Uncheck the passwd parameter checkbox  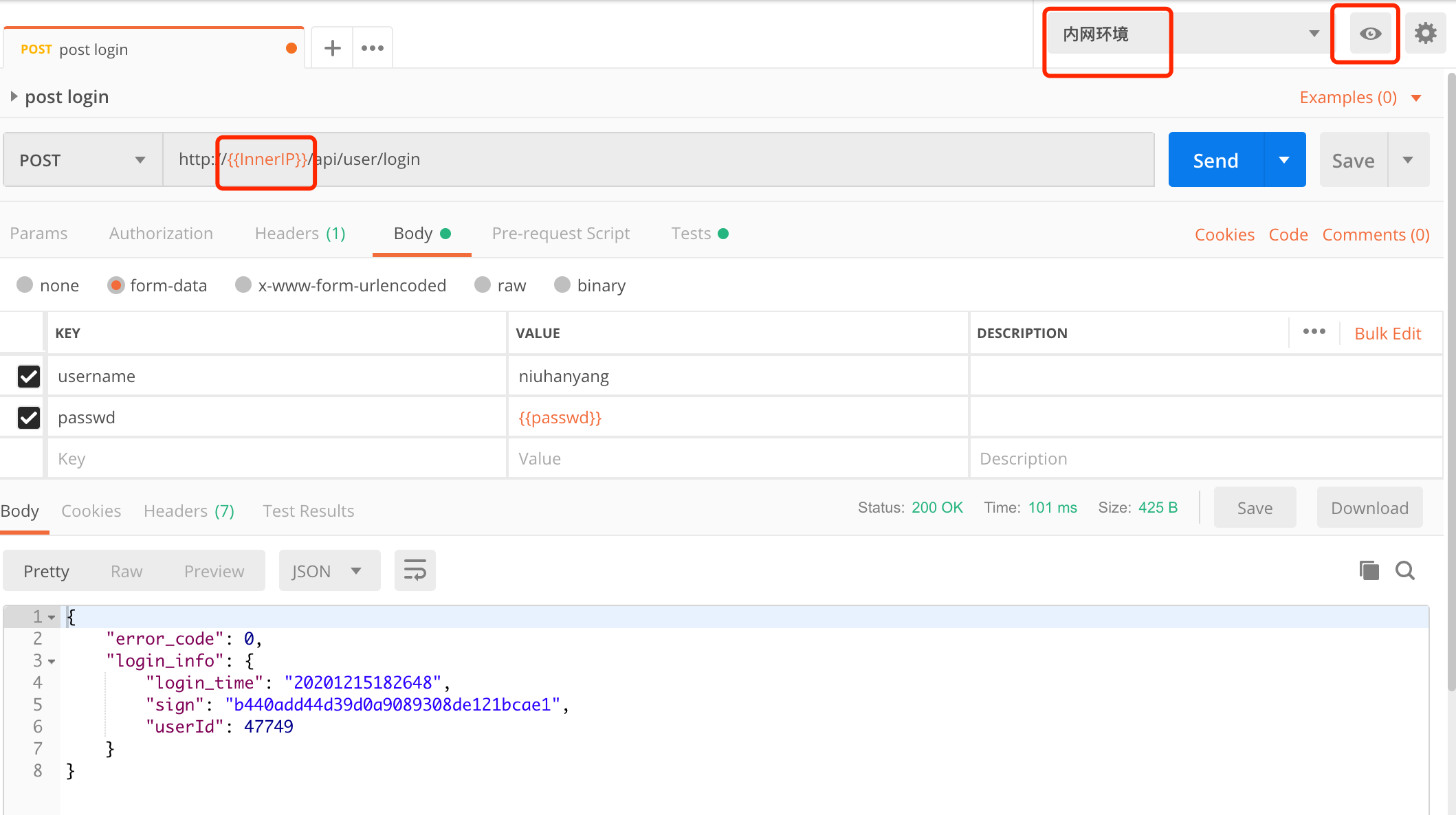click(29, 418)
